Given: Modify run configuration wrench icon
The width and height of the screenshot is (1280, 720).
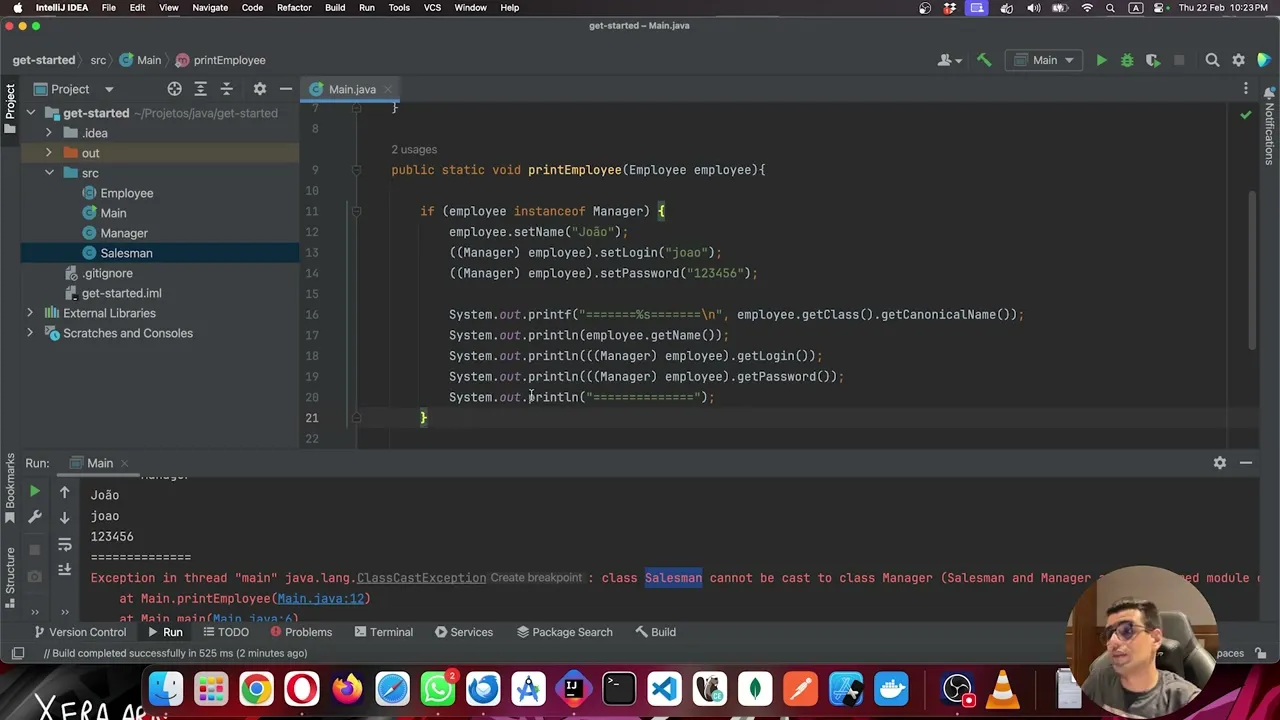Looking at the screenshot, I should click(x=34, y=517).
